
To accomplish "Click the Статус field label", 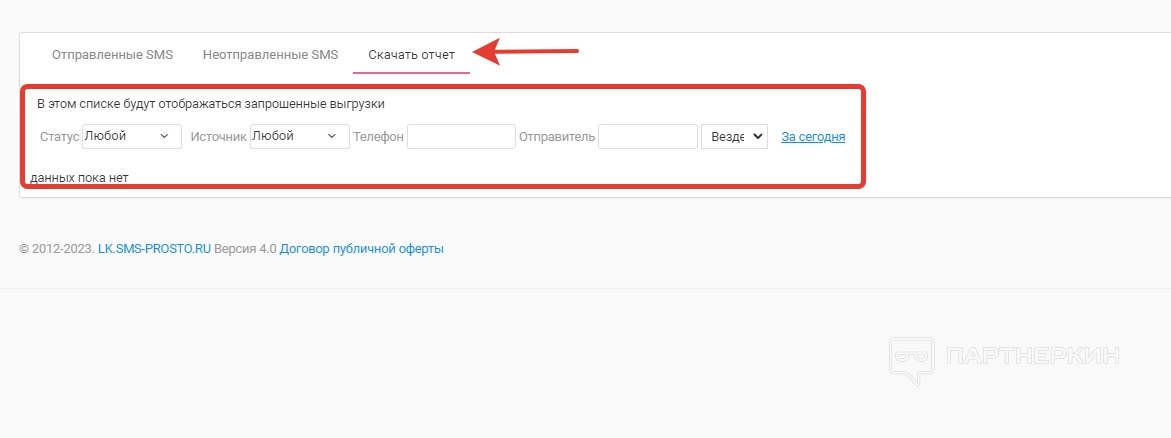I will coord(59,137).
